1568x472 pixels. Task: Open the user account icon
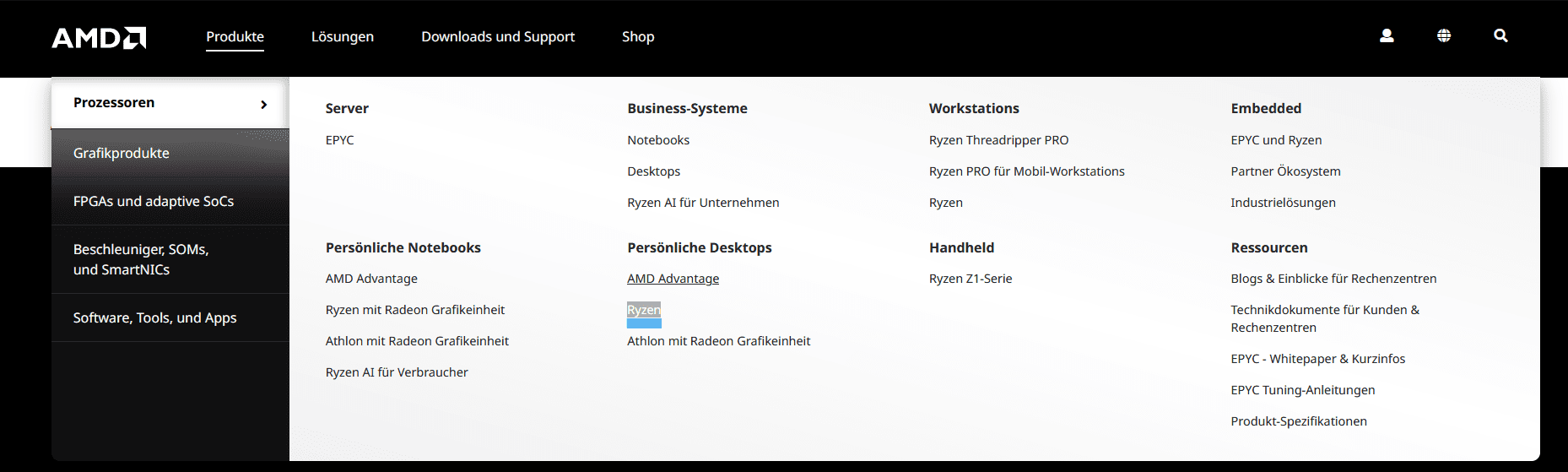(1387, 35)
